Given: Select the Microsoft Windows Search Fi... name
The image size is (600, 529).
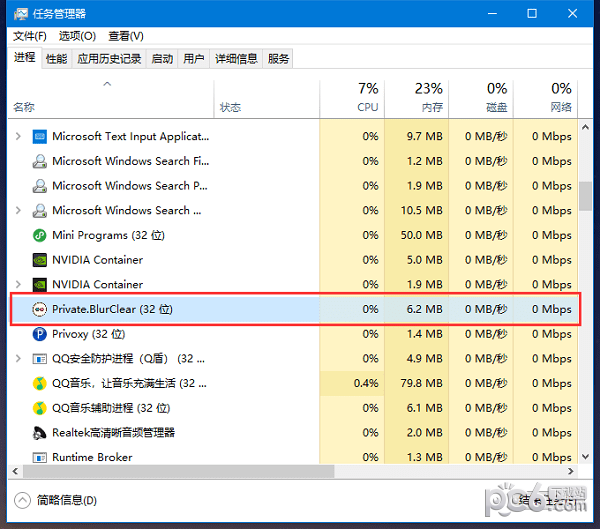Looking at the screenshot, I should [x=131, y=161].
